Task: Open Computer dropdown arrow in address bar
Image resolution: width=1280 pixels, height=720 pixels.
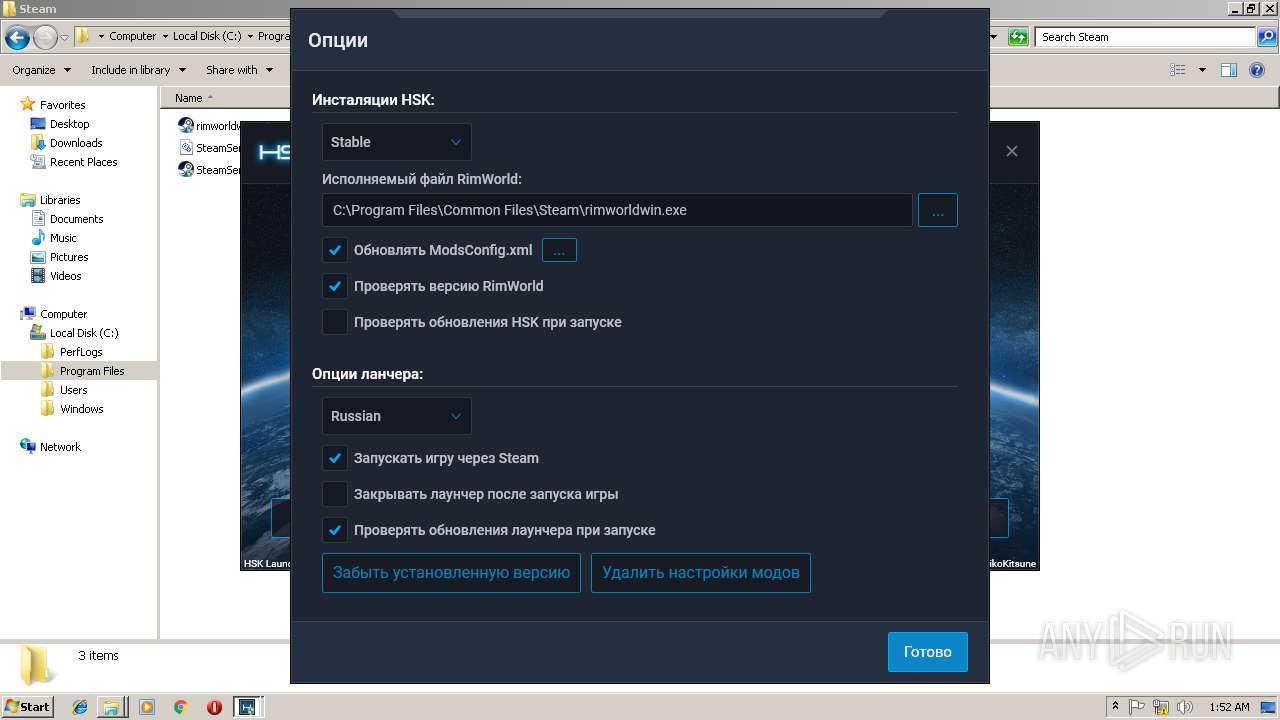Action: click(x=165, y=37)
